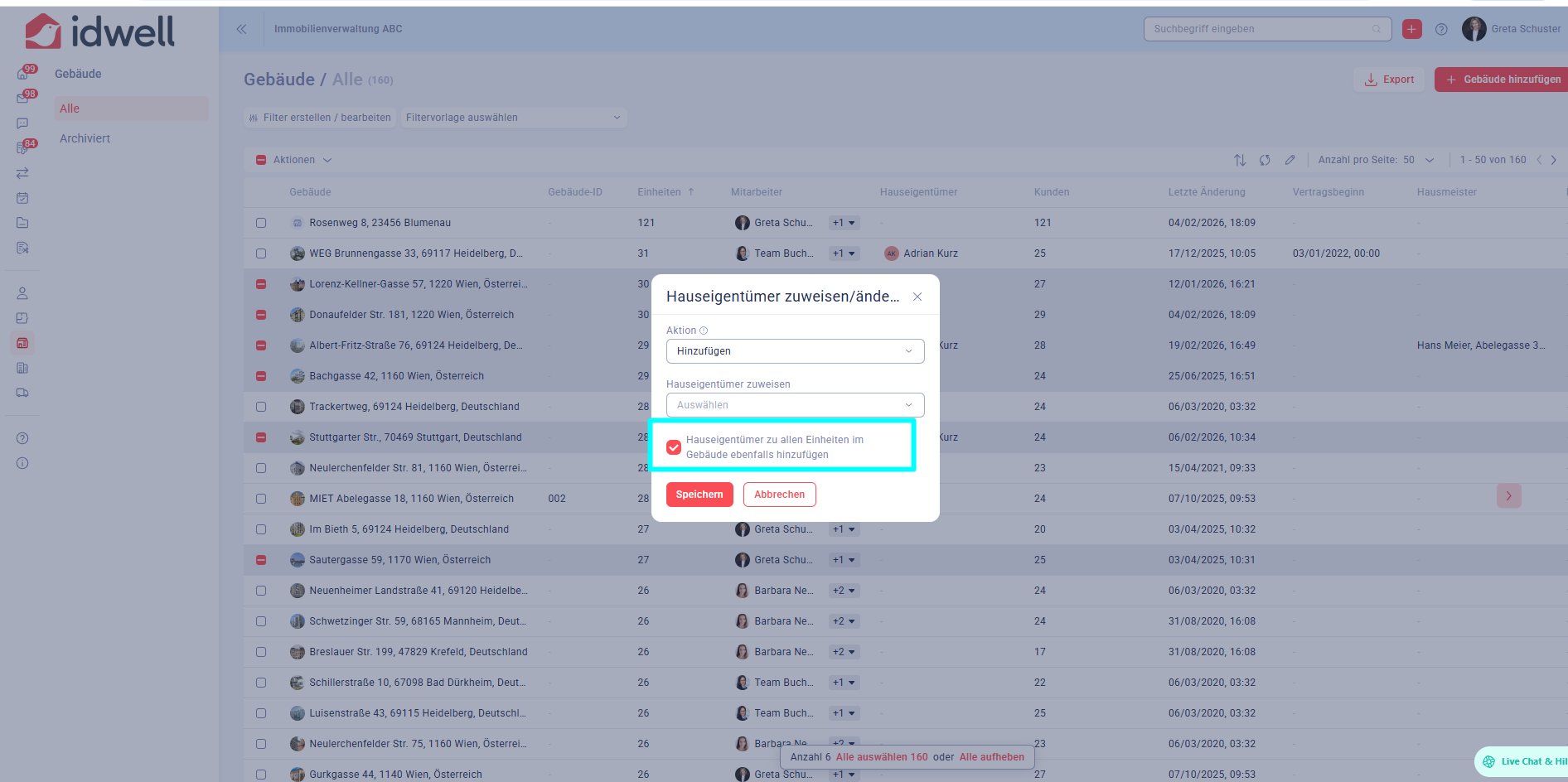Close the Hauseigentümer zuweisen dialog
1568x782 pixels.
click(x=917, y=297)
